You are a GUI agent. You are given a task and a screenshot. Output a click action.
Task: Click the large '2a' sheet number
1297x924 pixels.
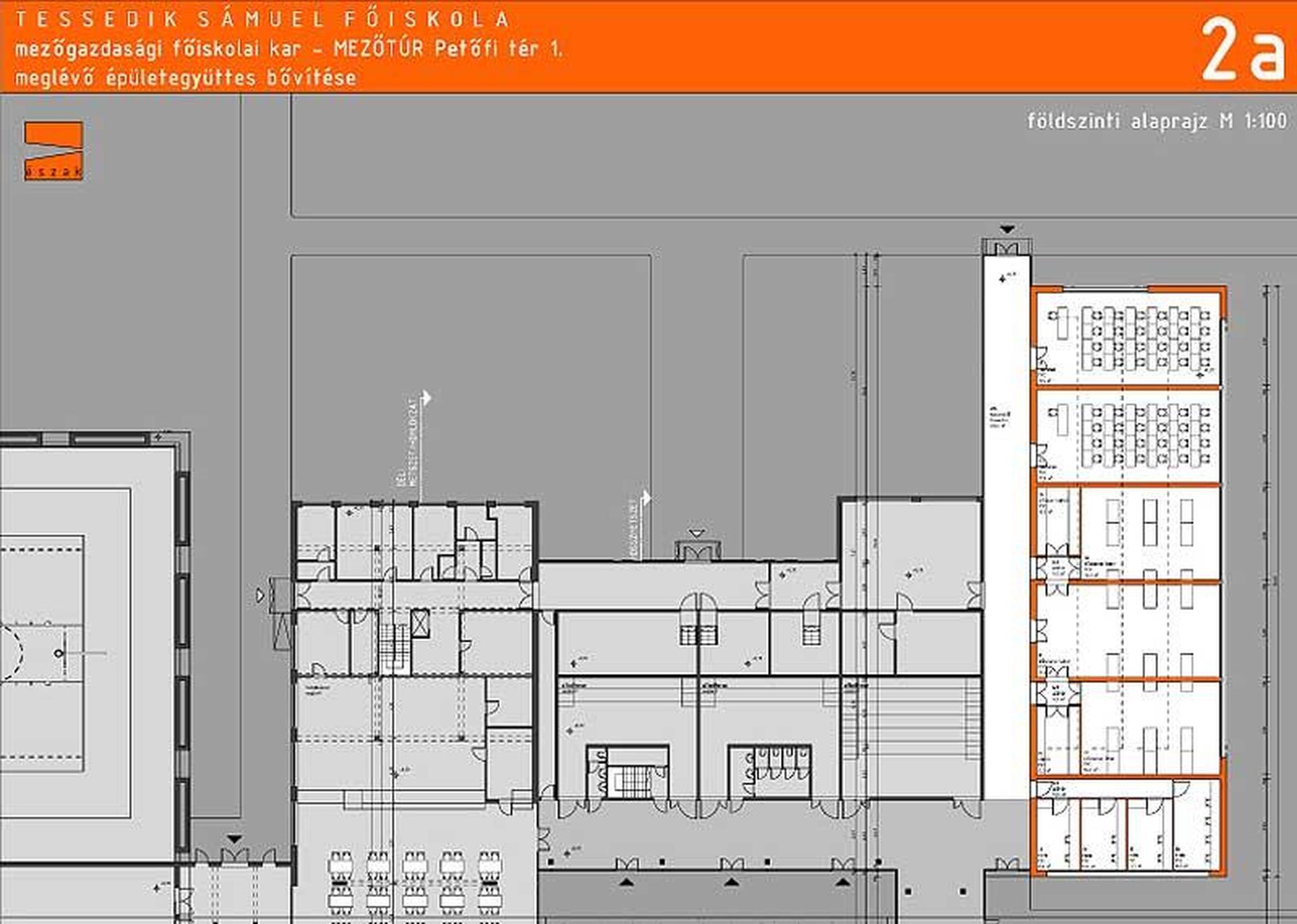(x=1242, y=50)
